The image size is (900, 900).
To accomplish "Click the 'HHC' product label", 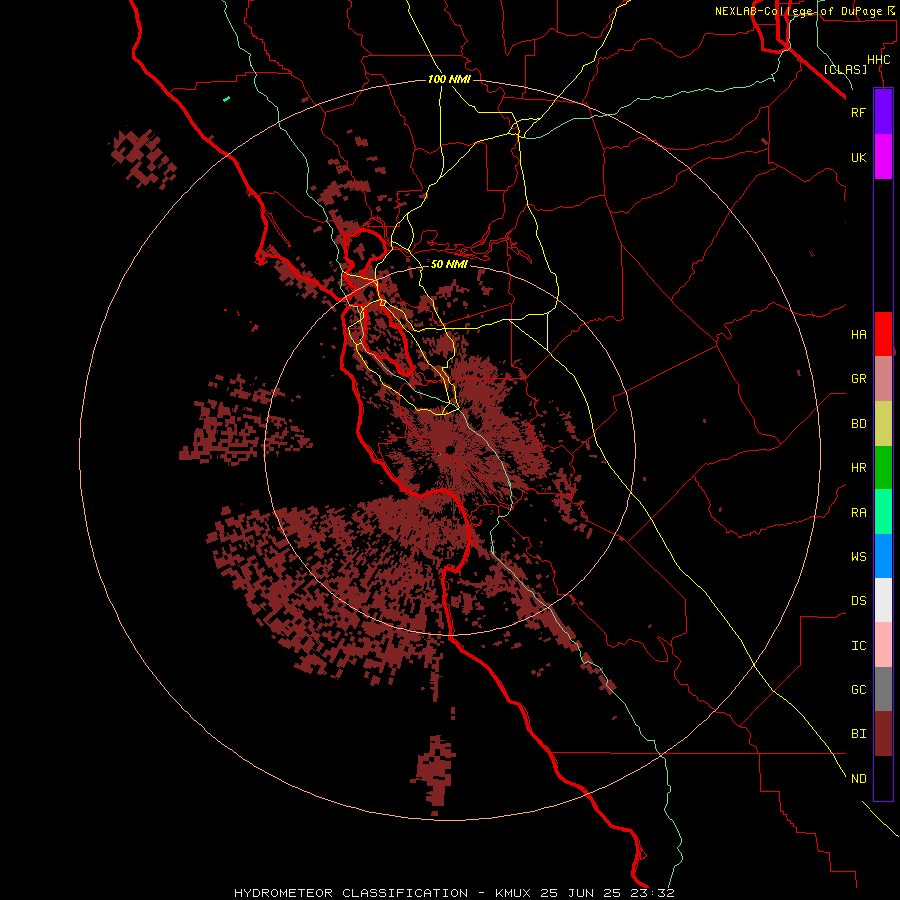I will tap(878, 60).
